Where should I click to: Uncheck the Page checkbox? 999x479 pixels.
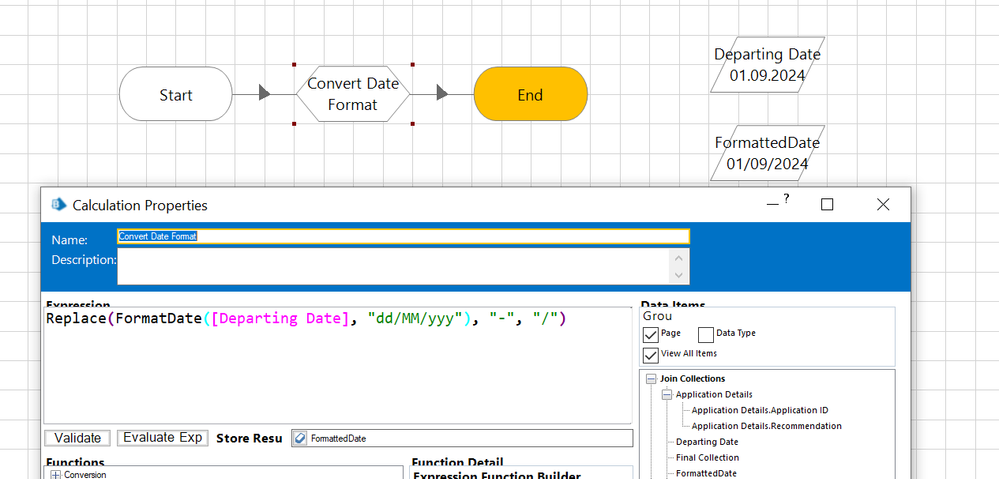tap(652, 335)
